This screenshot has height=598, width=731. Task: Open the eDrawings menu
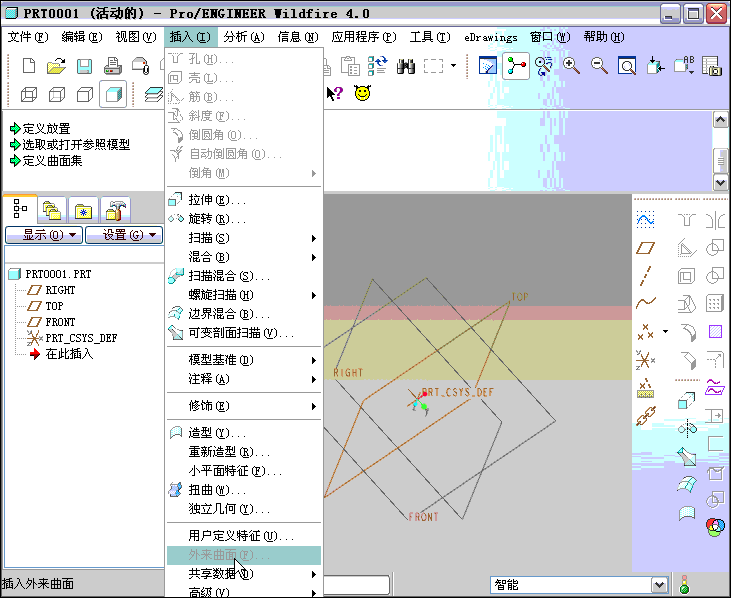pos(490,37)
